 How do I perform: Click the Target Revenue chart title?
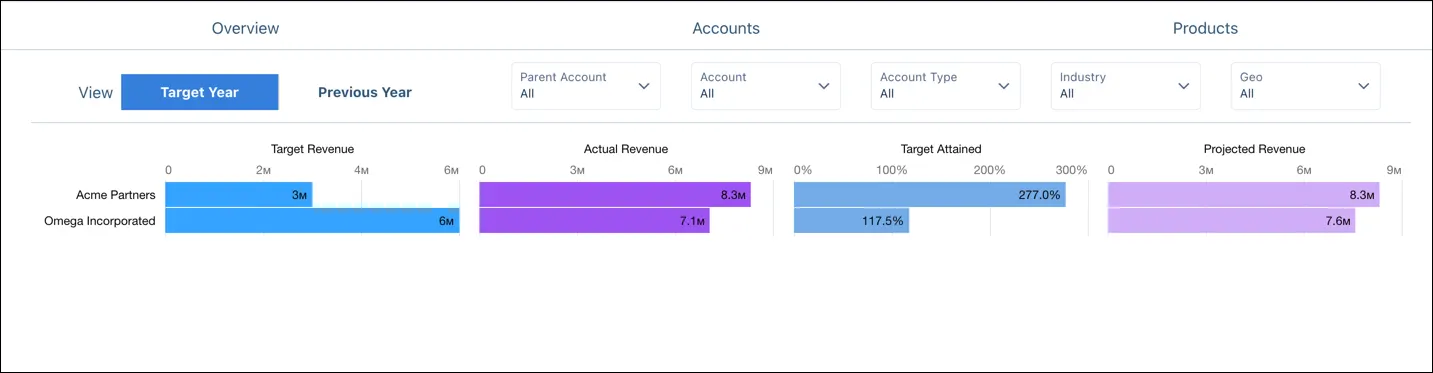tap(313, 149)
